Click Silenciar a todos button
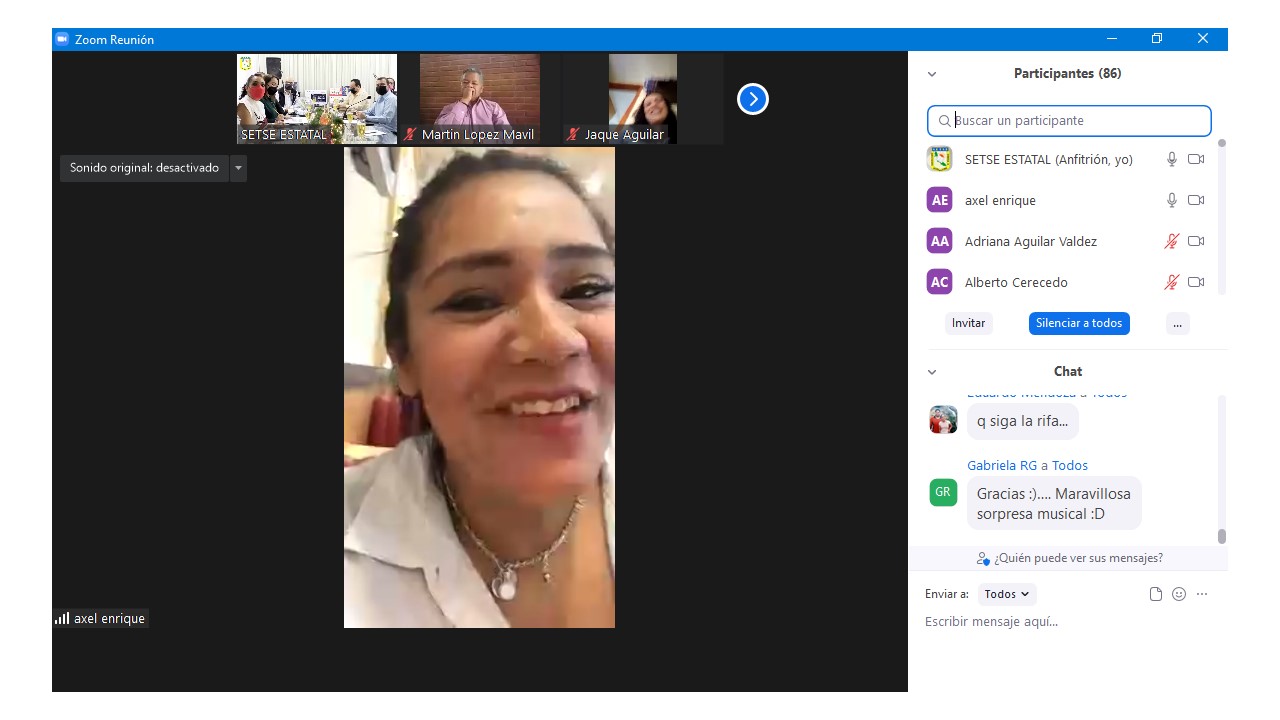 [1079, 323]
